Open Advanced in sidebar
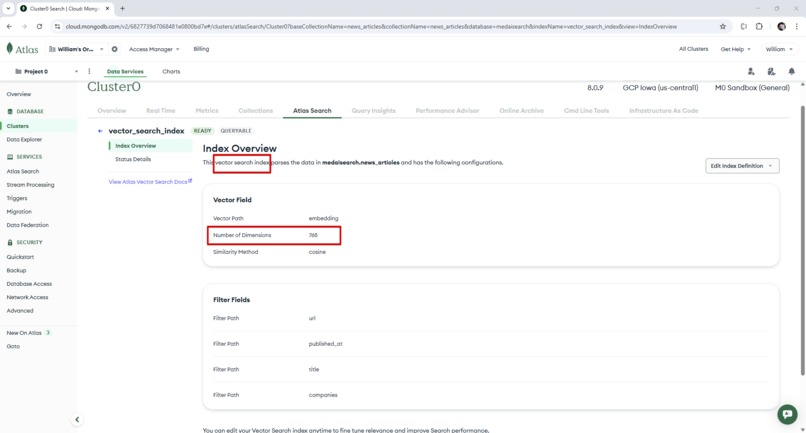This screenshot has height=433, width=806. coord(20,310)
